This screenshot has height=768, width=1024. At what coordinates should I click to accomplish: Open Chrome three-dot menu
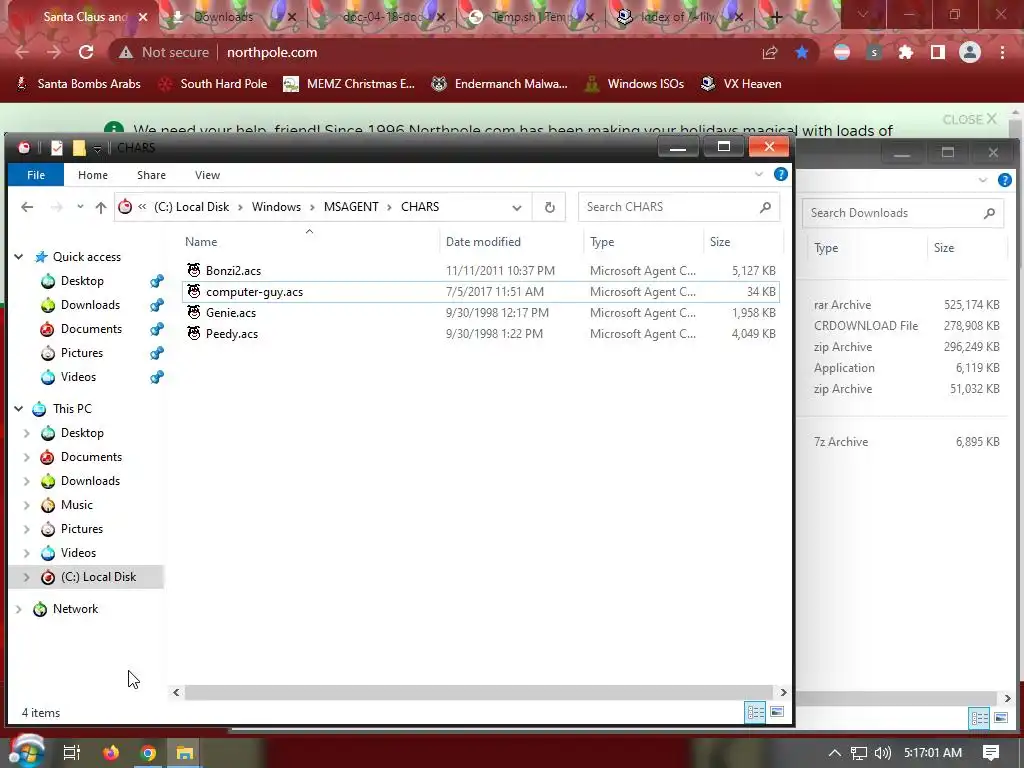pyautogui.click(x=1002, y=52)
